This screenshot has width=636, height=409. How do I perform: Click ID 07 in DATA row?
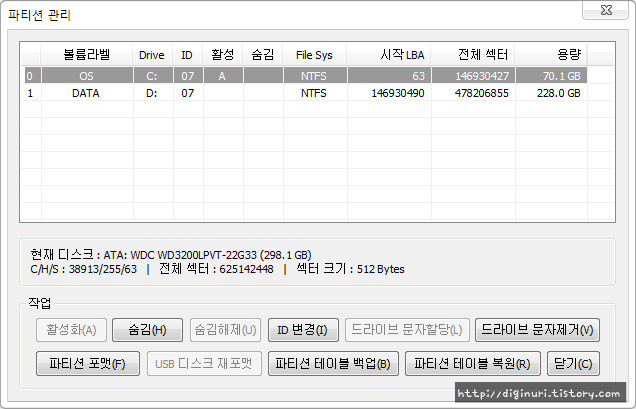[x=187, y=93]
